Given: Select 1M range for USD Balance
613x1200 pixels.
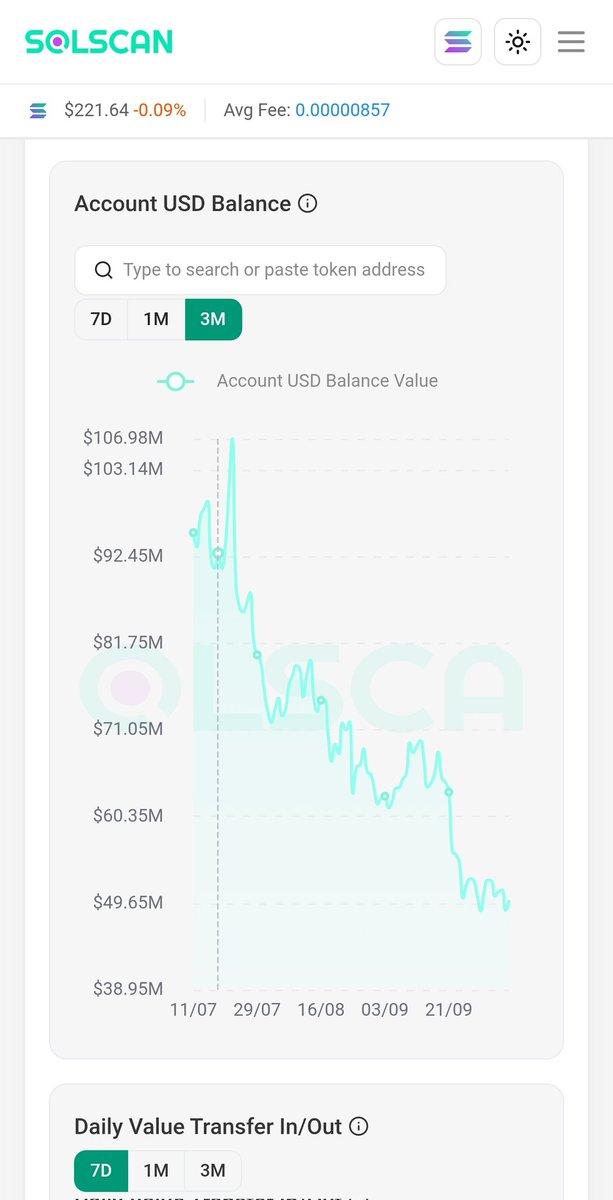Looking at the screenshot, I should tap(156, 320).
